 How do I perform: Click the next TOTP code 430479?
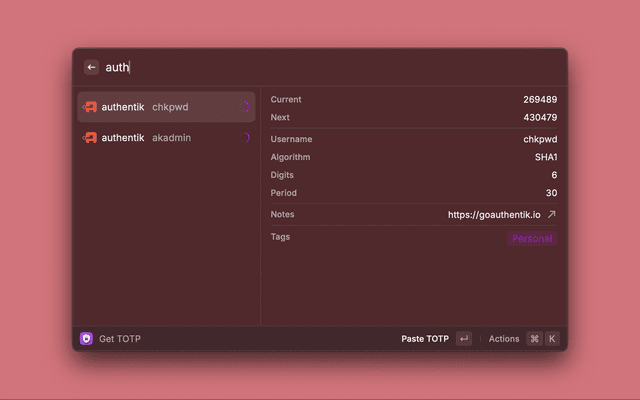point(539,117)
